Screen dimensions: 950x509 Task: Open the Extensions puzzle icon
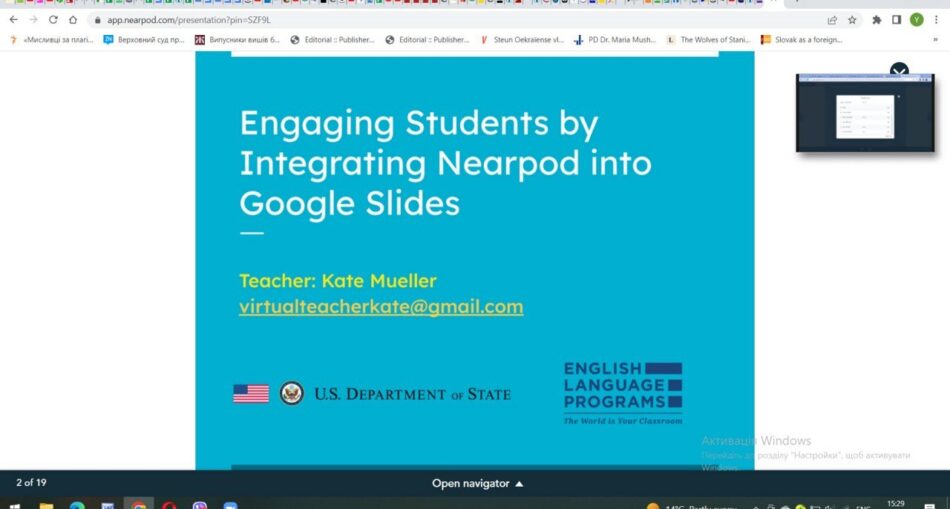[x=877, y=19]
